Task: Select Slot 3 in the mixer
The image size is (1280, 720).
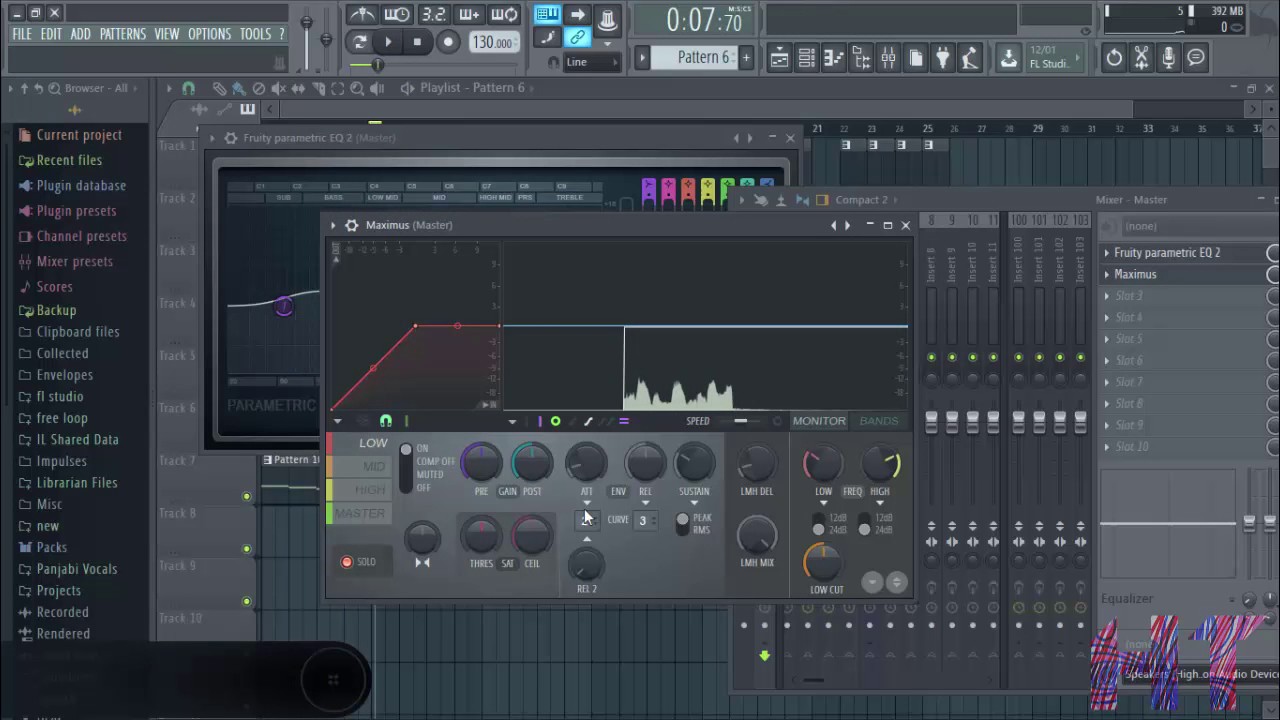Action: coord(1185,296)
